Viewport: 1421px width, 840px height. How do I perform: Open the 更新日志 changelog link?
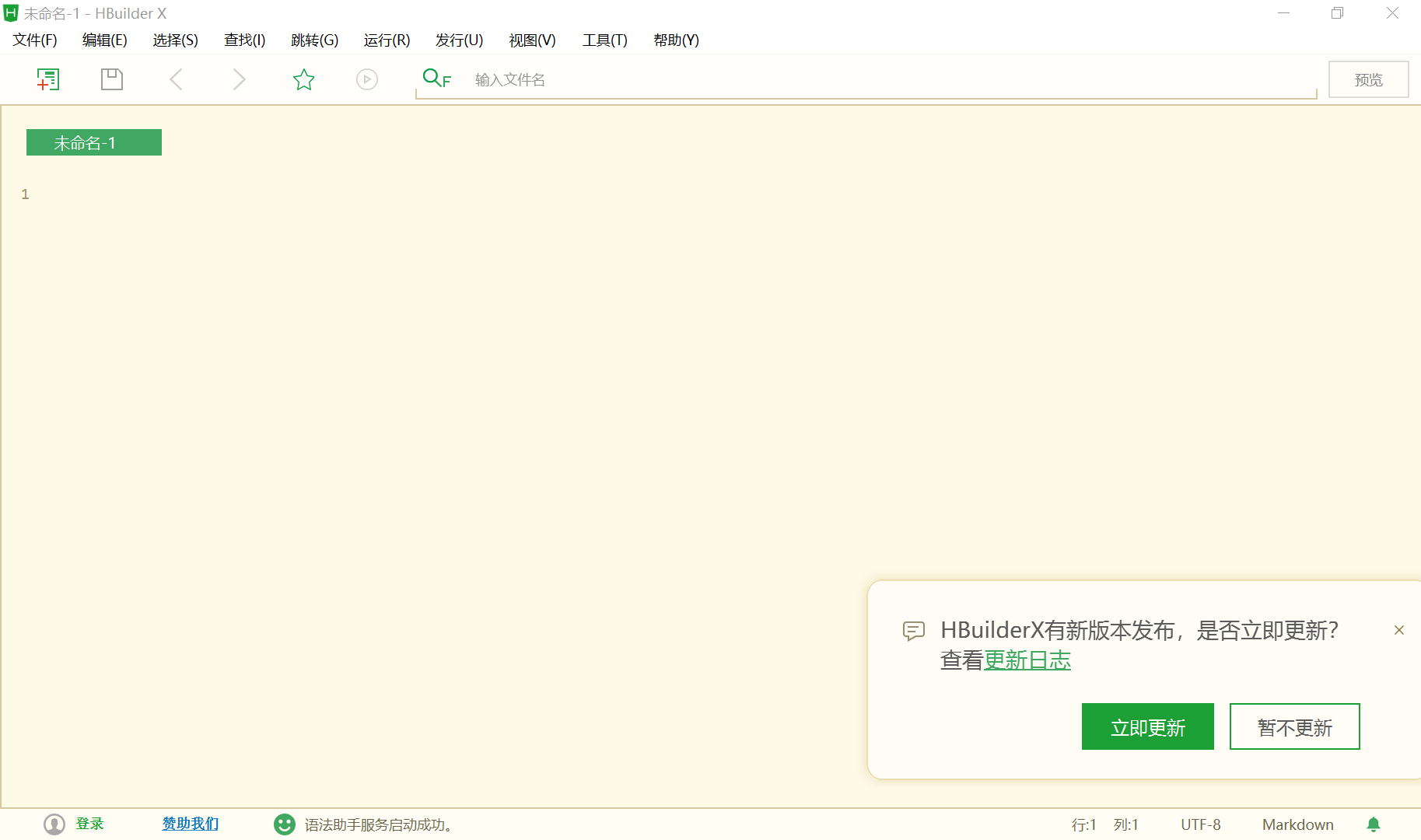1027,660
